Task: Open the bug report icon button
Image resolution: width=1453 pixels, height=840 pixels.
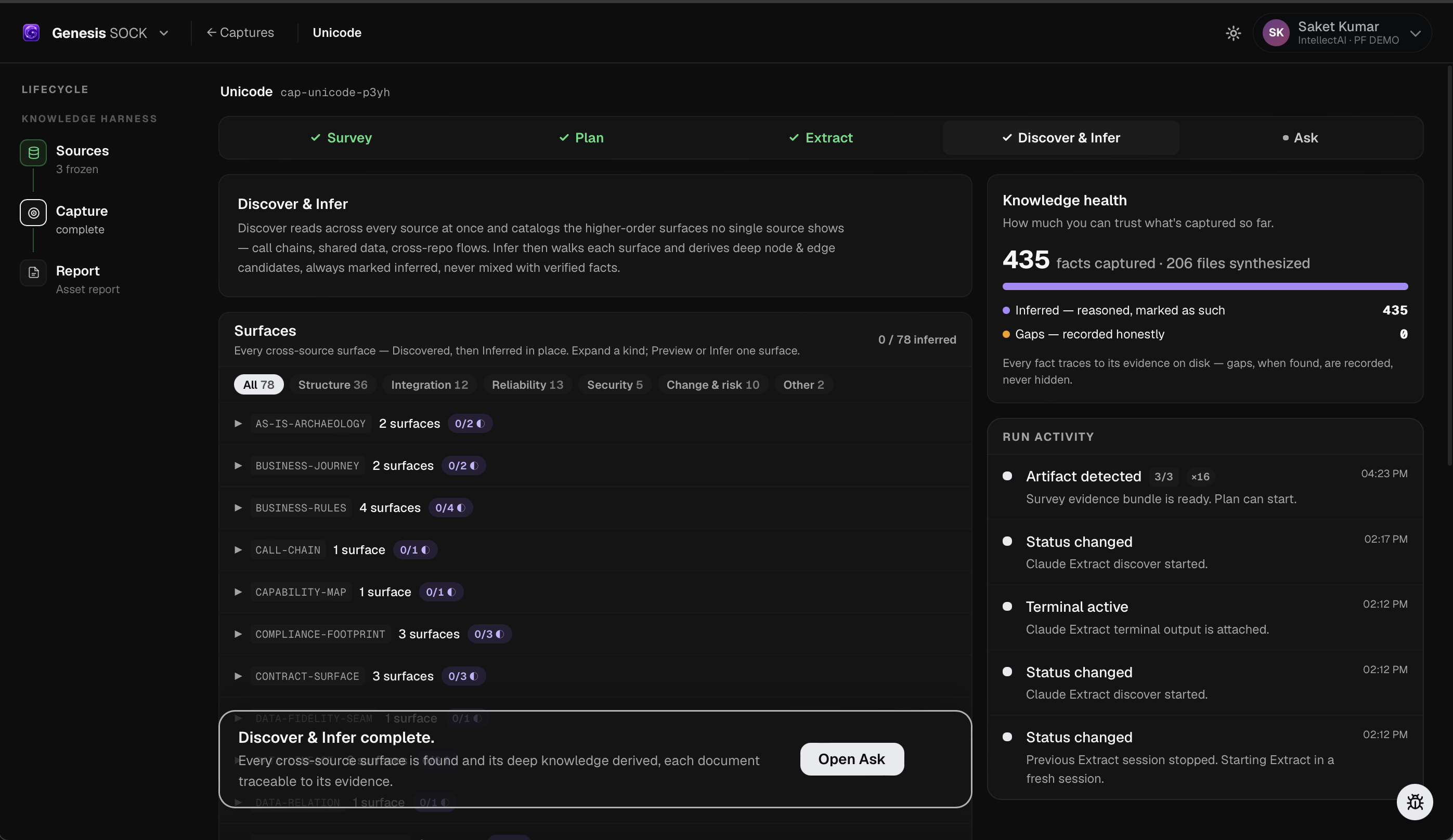Action: pyautogui.click(x=1415, y=802)
